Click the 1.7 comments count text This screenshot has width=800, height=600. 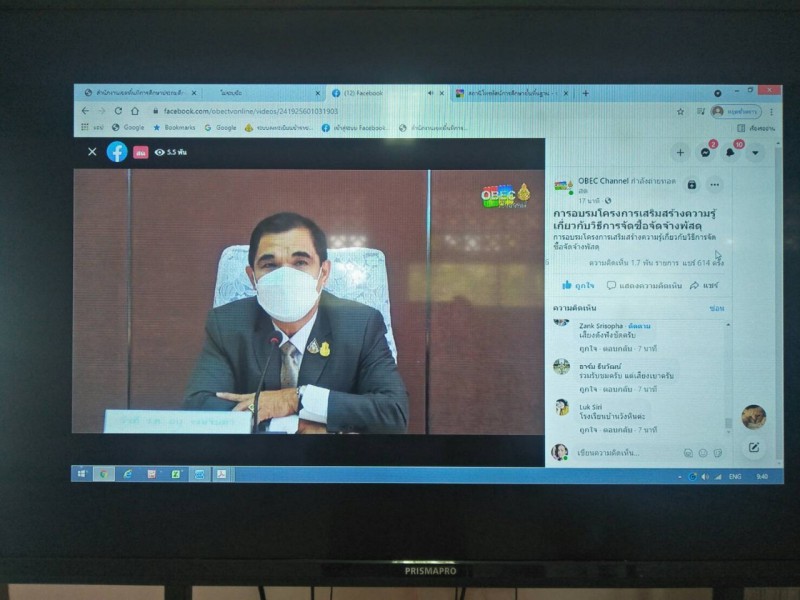[634, 263]
